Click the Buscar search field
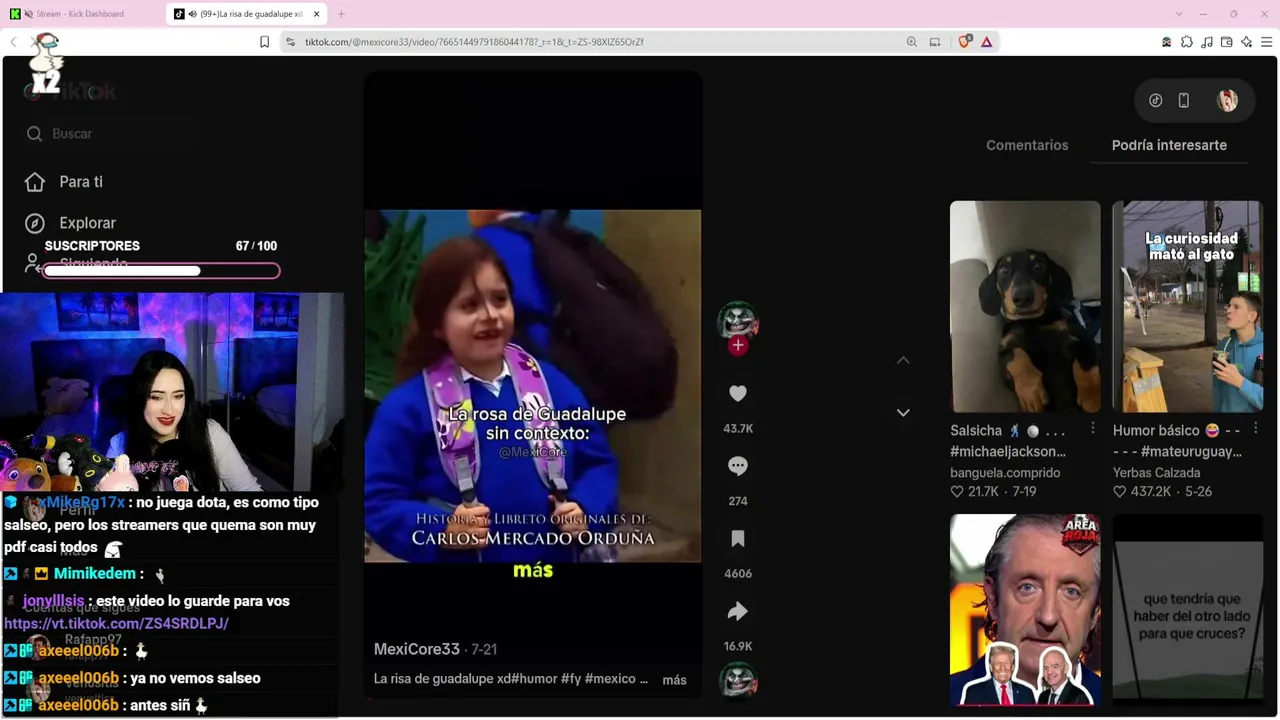Viewport: 1280px width, 720px height. tap(110, 134)
